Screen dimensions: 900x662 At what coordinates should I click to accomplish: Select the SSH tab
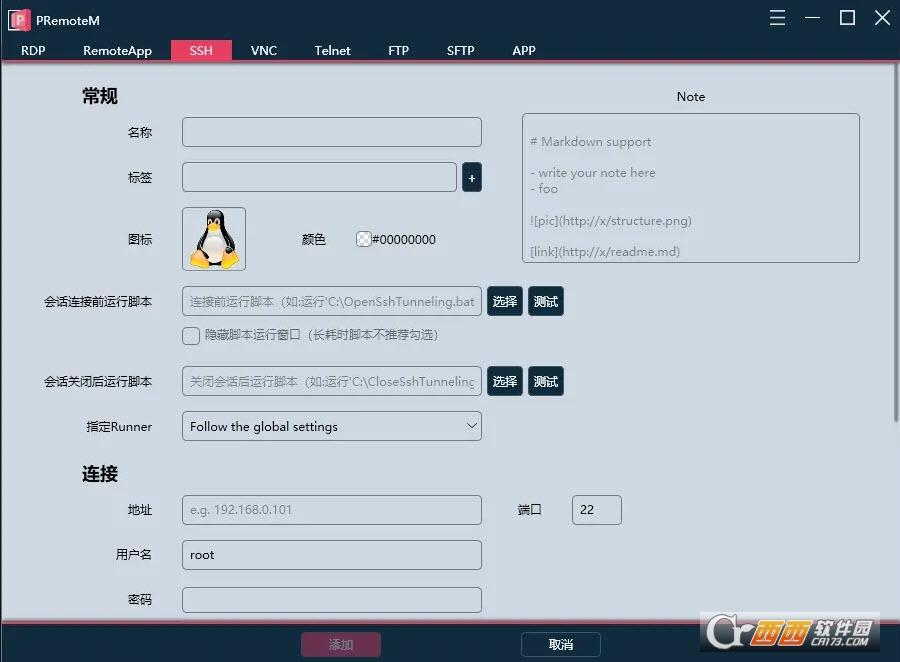(201, 51)
